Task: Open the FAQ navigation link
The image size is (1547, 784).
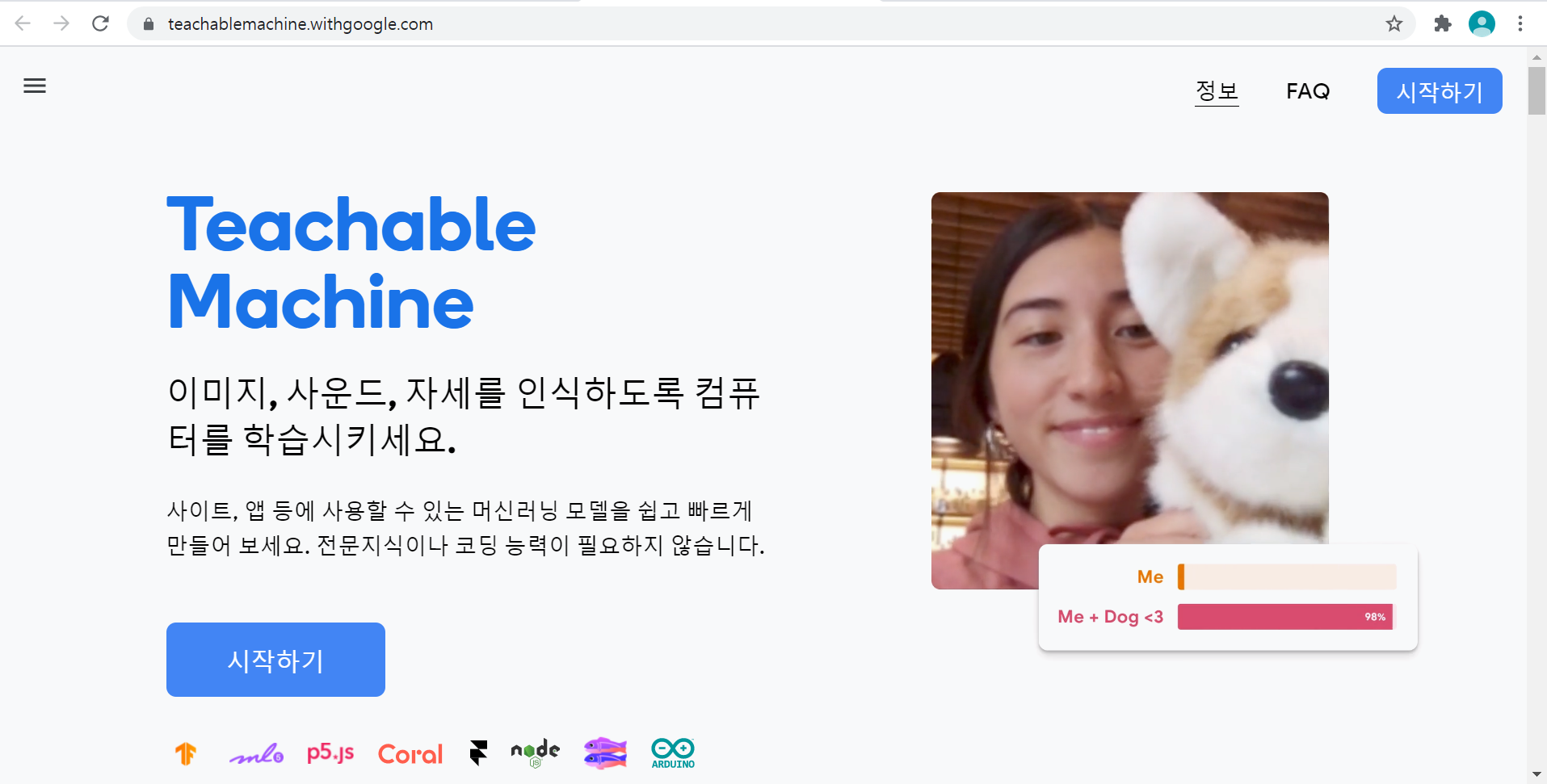Action: (x=1308, y=91)
